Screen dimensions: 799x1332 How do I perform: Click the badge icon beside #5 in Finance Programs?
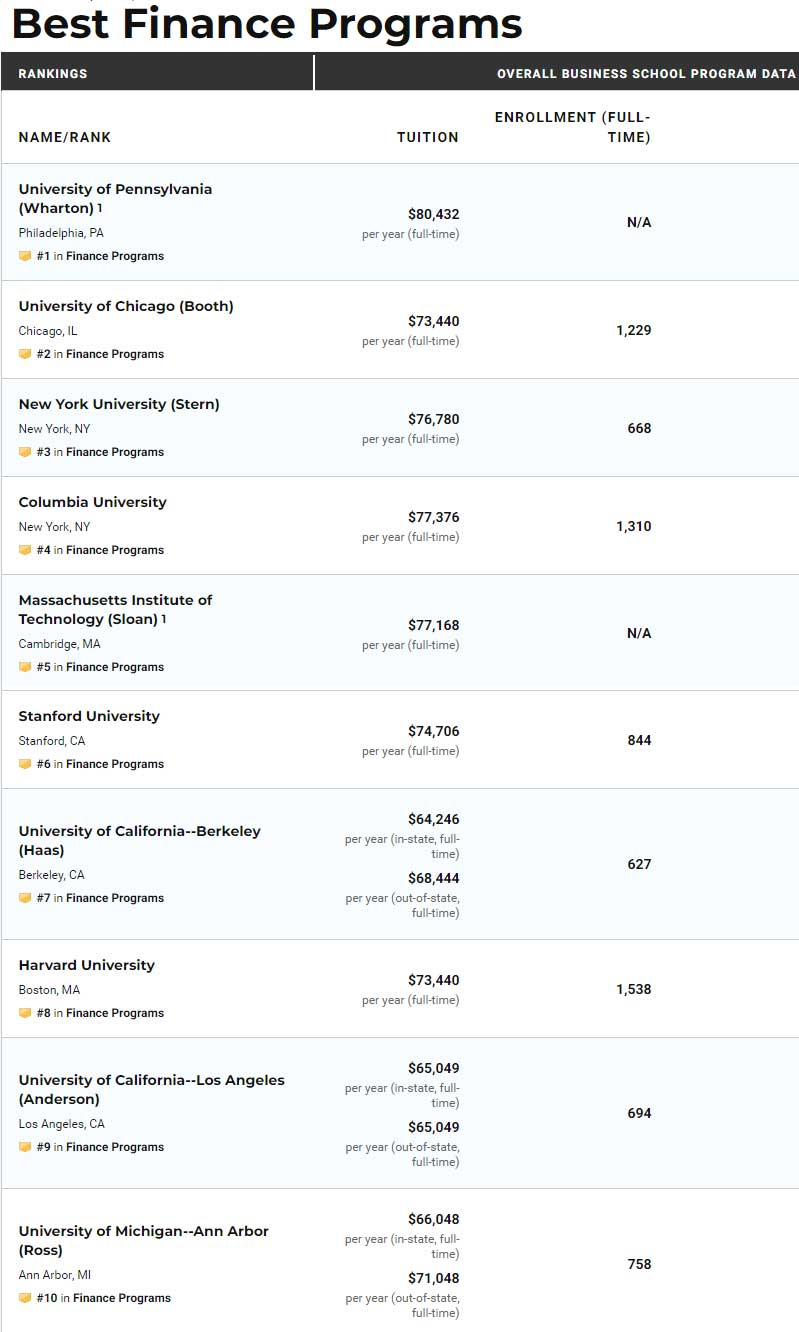pyautogui.click(x=25, y=667)
